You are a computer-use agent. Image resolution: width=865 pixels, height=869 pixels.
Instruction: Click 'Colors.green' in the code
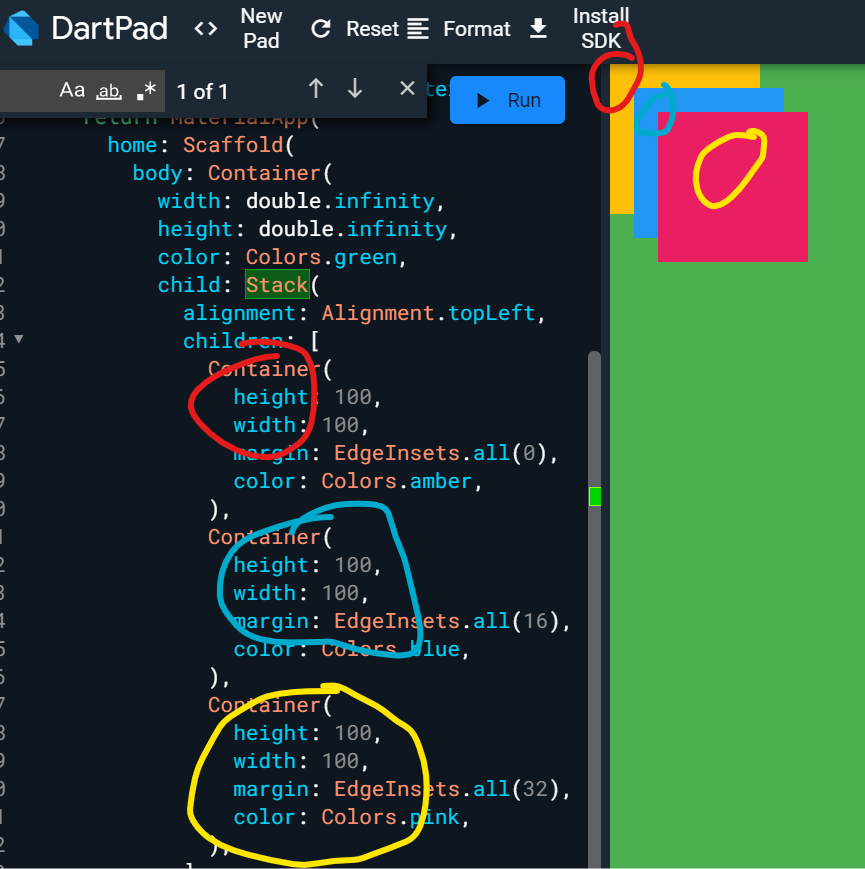pyautogui.click(x=321, y=257)
